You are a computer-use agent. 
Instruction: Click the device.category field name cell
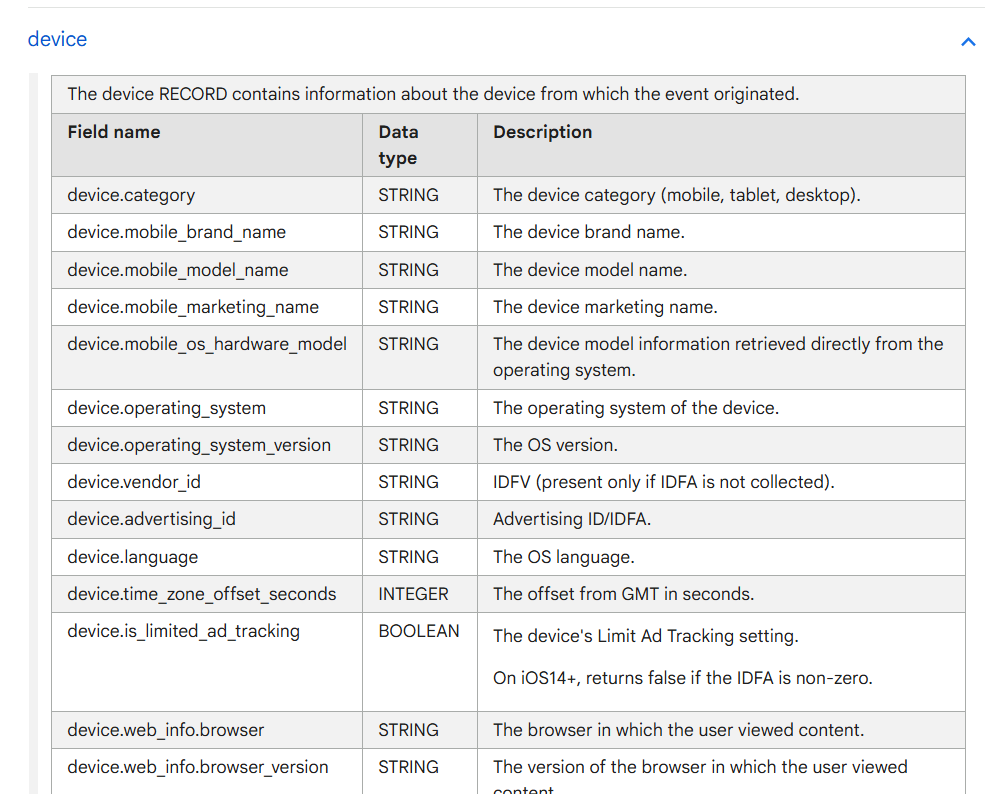[131, 195]
